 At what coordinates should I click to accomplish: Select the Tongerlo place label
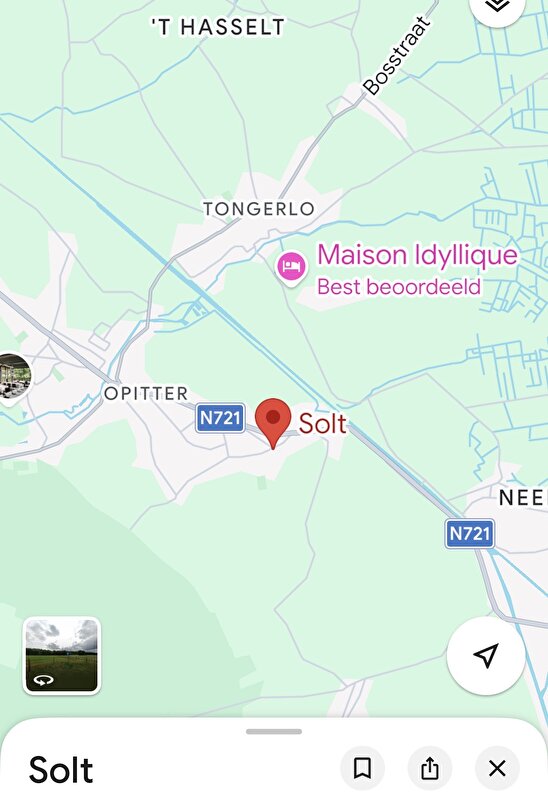pos(259,209)
